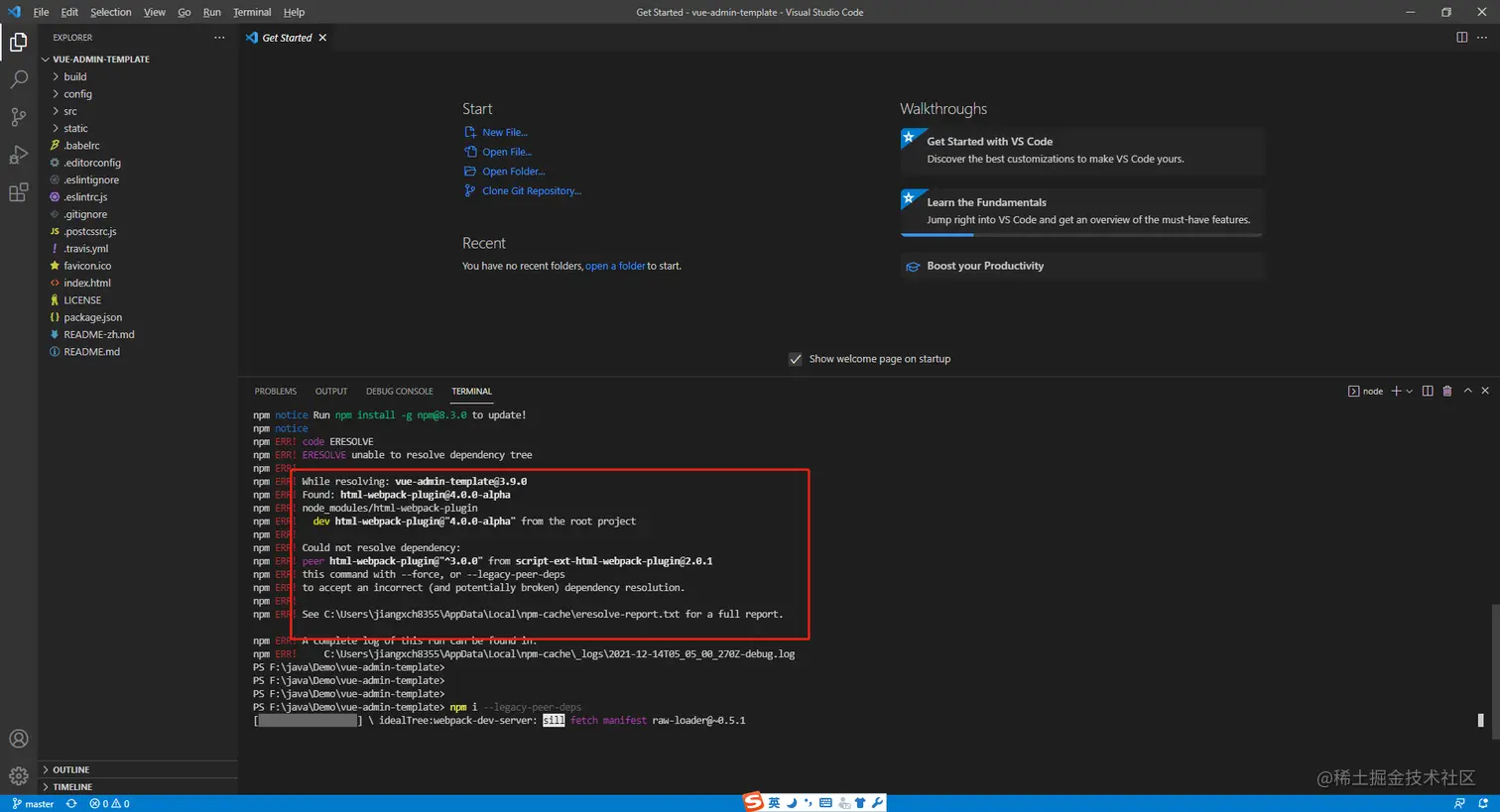1500x812 pixels.
Task: Switch to the Debug Console tab
Action: (400, 391)
